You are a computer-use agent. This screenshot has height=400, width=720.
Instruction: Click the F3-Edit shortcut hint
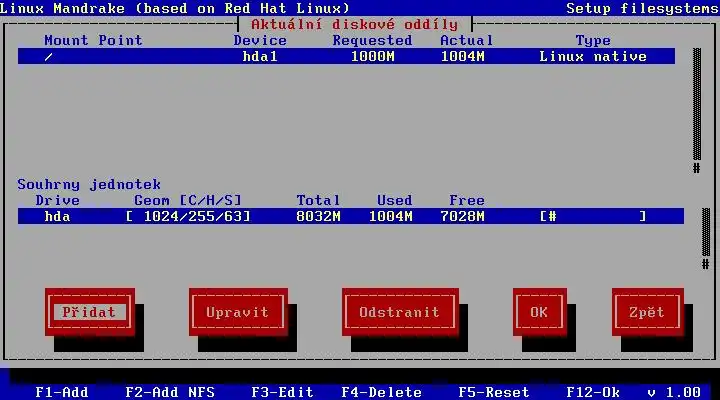[282, 392]
